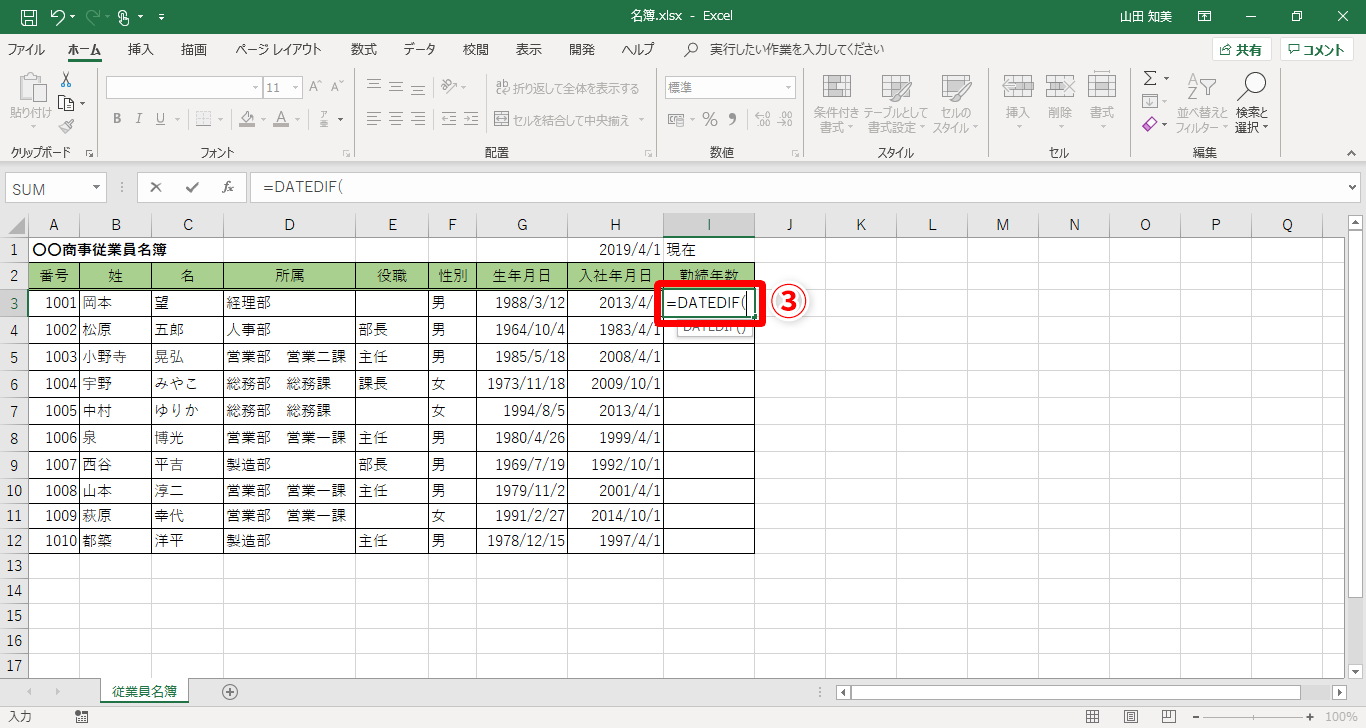The image size is (1366, 728).
Task: Toggle middle vertical alignment
Action: [396, 87]
